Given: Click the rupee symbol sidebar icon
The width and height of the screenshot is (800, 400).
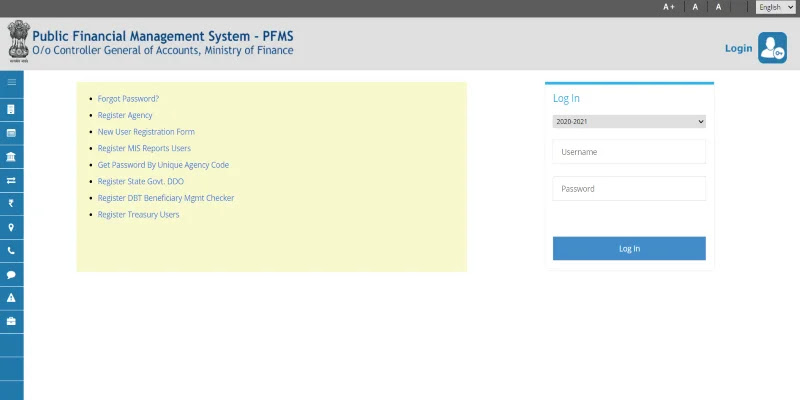Looking at the screenshot, I should tap(11, 204).
